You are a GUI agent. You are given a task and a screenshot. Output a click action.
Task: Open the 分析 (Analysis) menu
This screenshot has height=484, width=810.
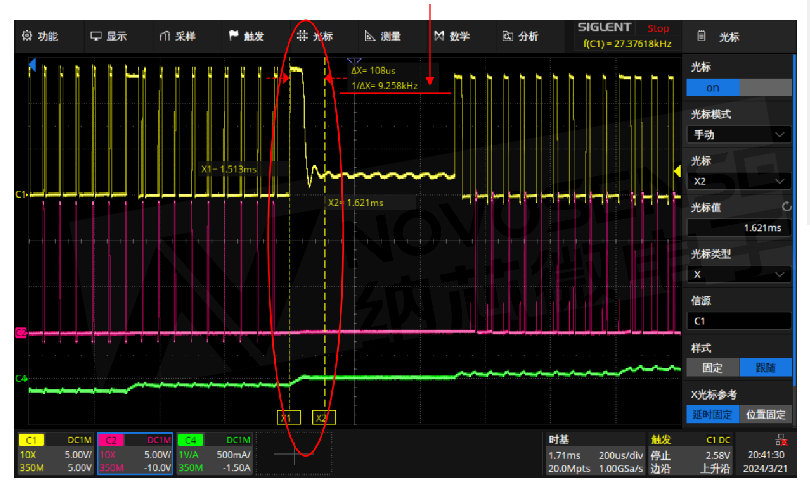click(x=520, y=36)
